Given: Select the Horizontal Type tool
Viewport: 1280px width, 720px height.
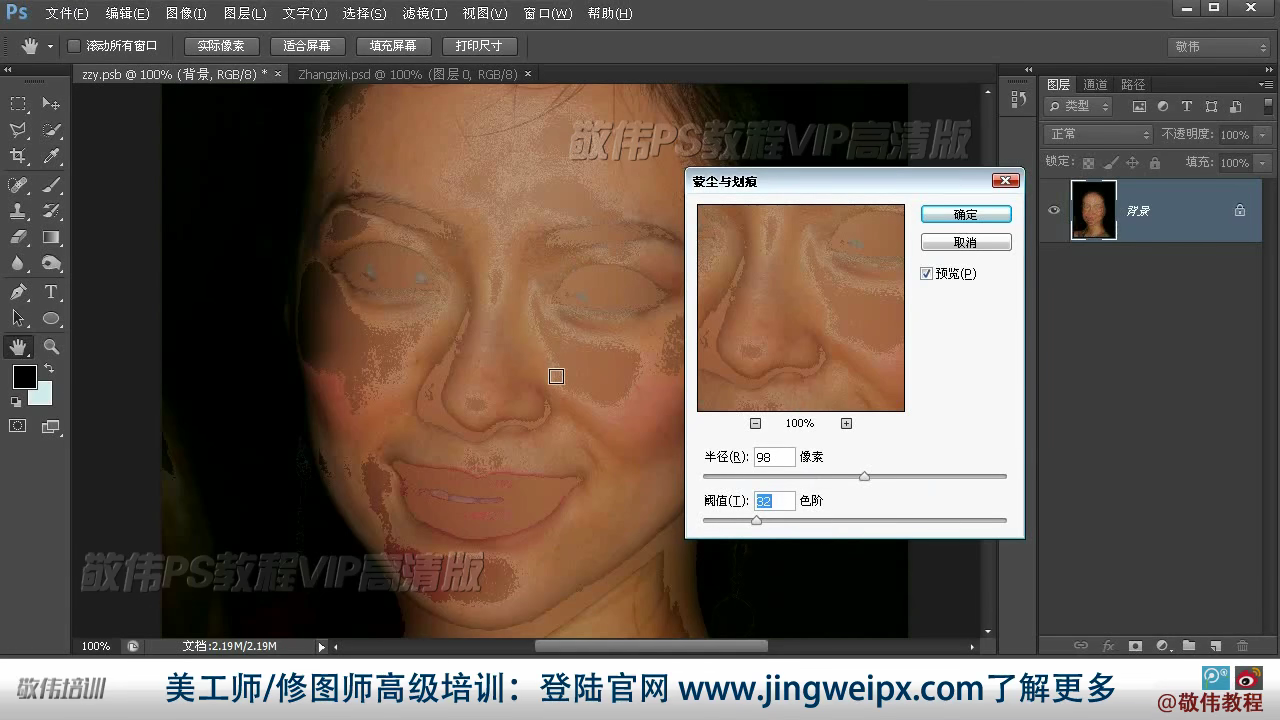Looking at the screenshot, I should (51, 292).
